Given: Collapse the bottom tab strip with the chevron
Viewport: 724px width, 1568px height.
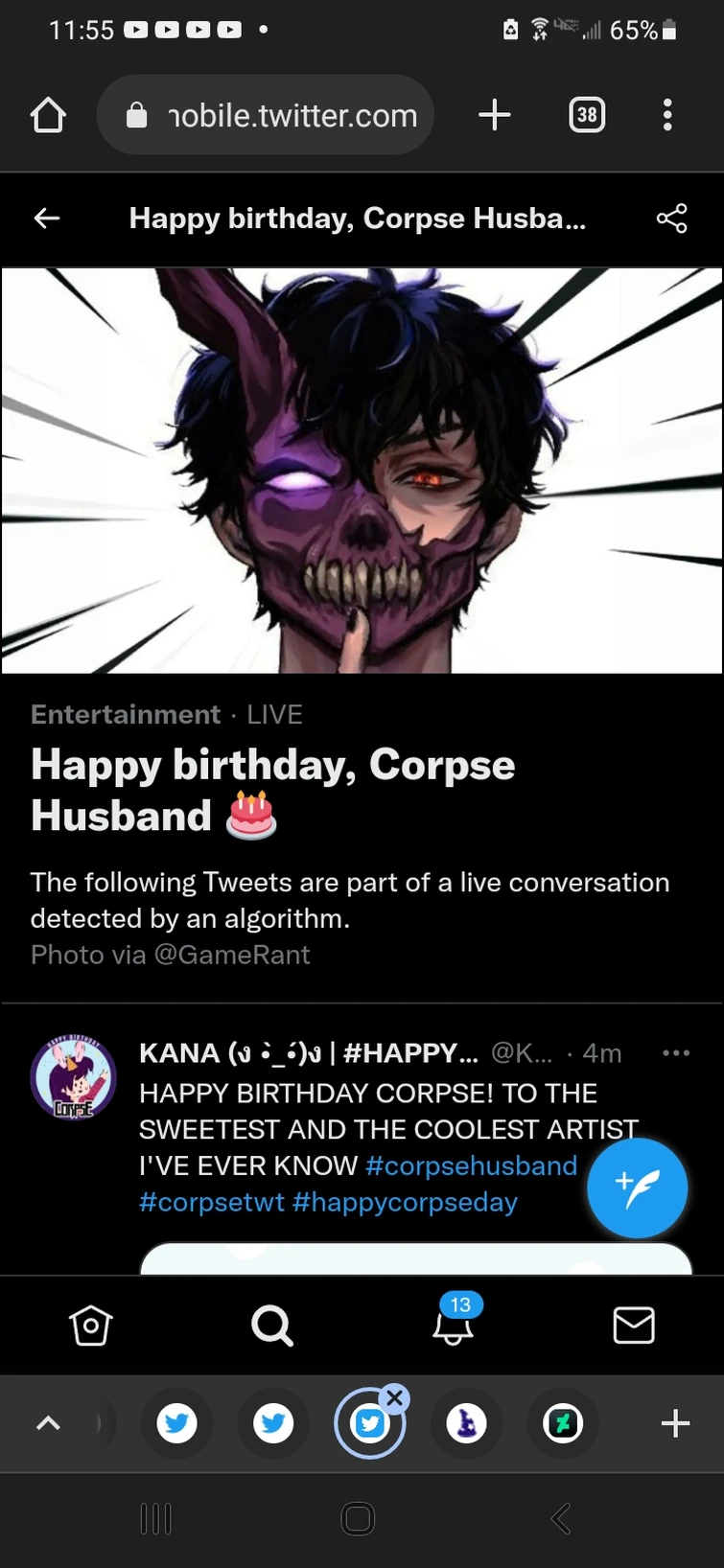Looking at the screenshot, I should [x=48, y=1423].
